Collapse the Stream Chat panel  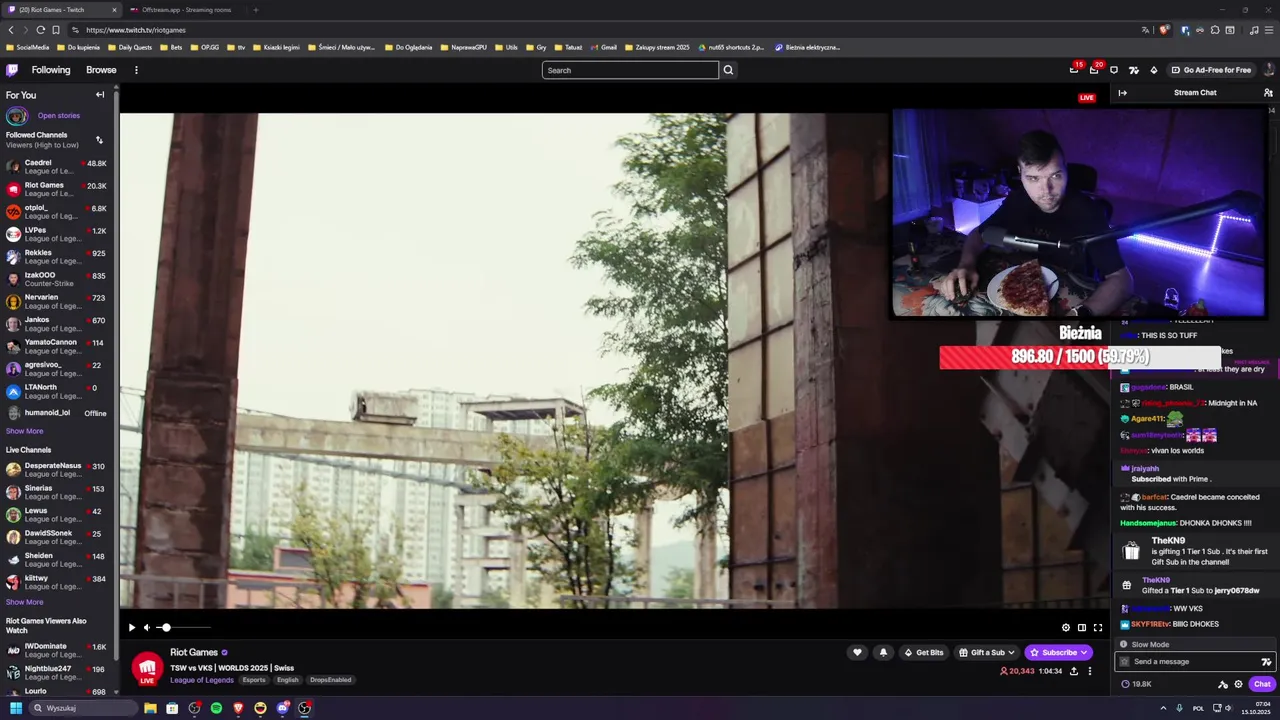1122,93
